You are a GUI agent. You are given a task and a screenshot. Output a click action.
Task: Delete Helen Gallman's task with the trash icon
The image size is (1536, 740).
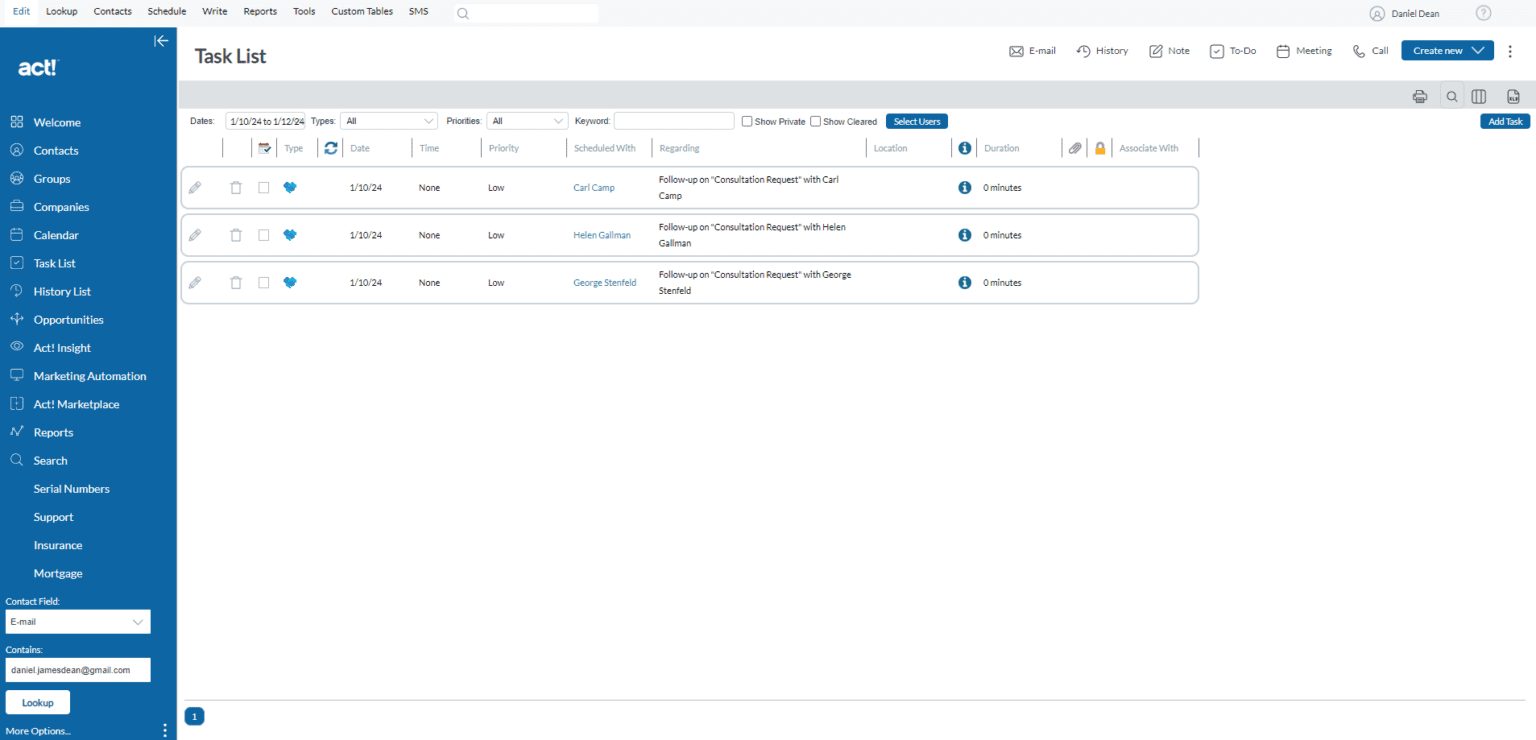pyautogui.click(x=236, y=235)
